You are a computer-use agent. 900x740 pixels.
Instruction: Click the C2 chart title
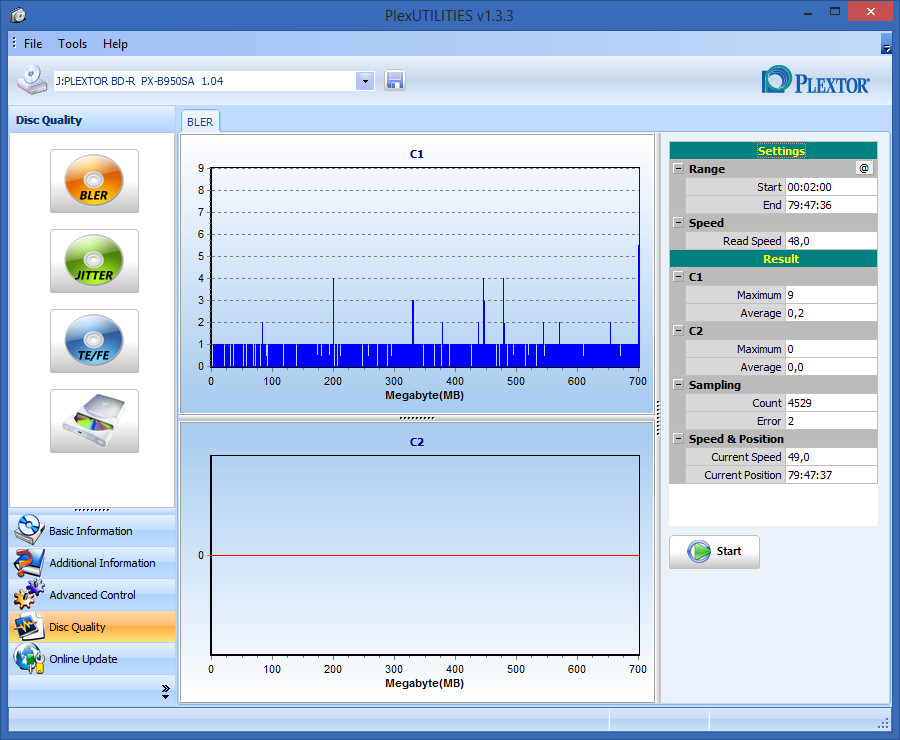(x=417, y=442)
